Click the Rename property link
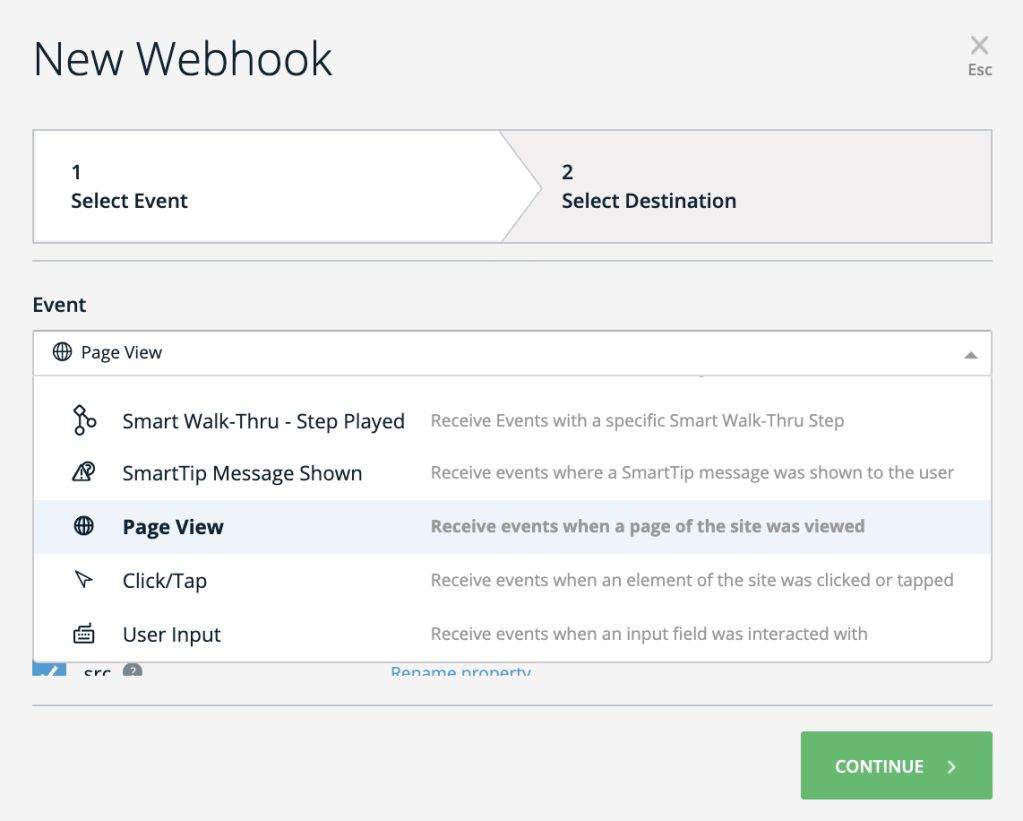The image size is (1023, 821). pos(460,671)
